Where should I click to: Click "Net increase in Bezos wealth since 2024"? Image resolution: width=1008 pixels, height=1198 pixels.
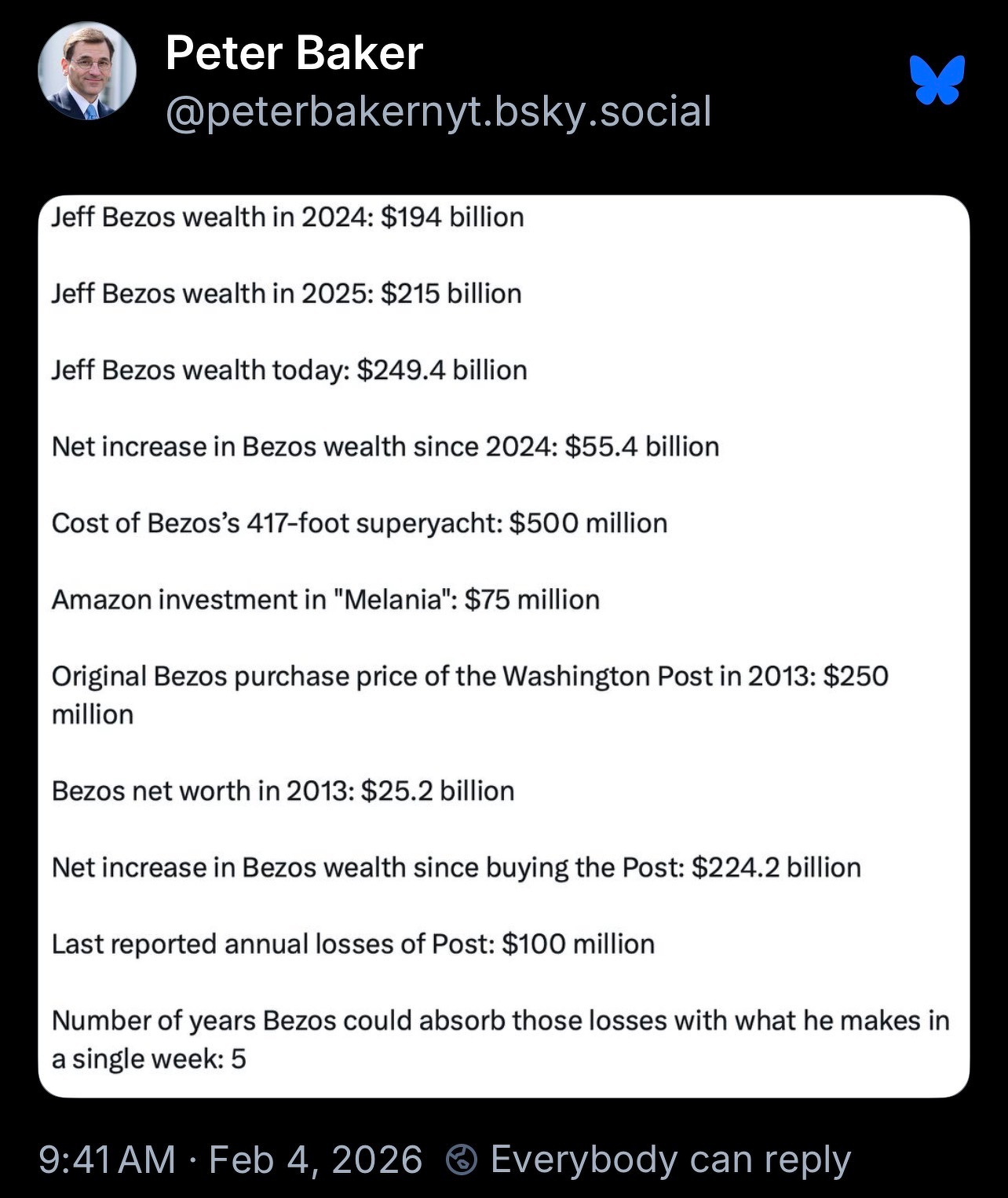click(385, 447)
